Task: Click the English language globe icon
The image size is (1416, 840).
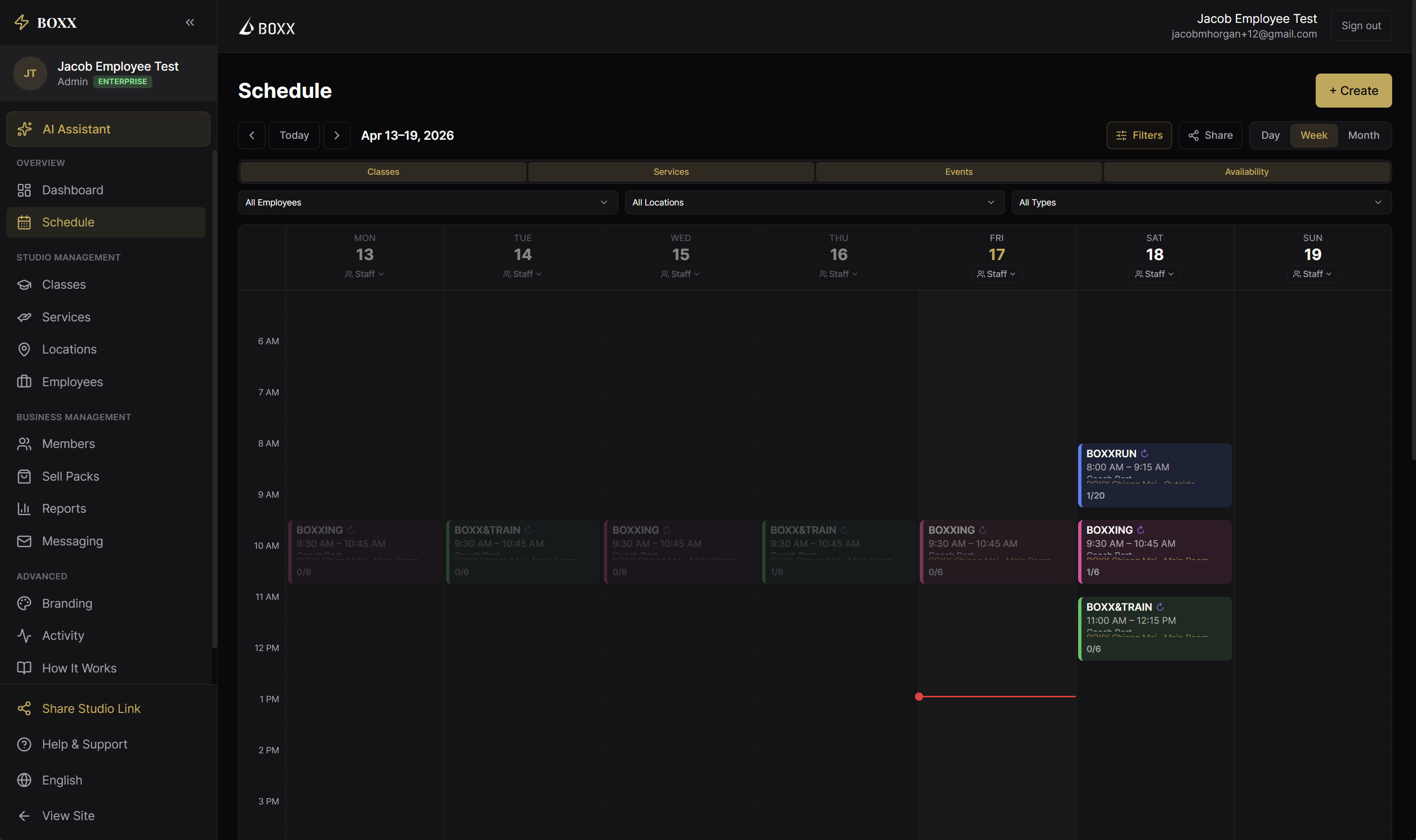Action: tap(24, 780)
